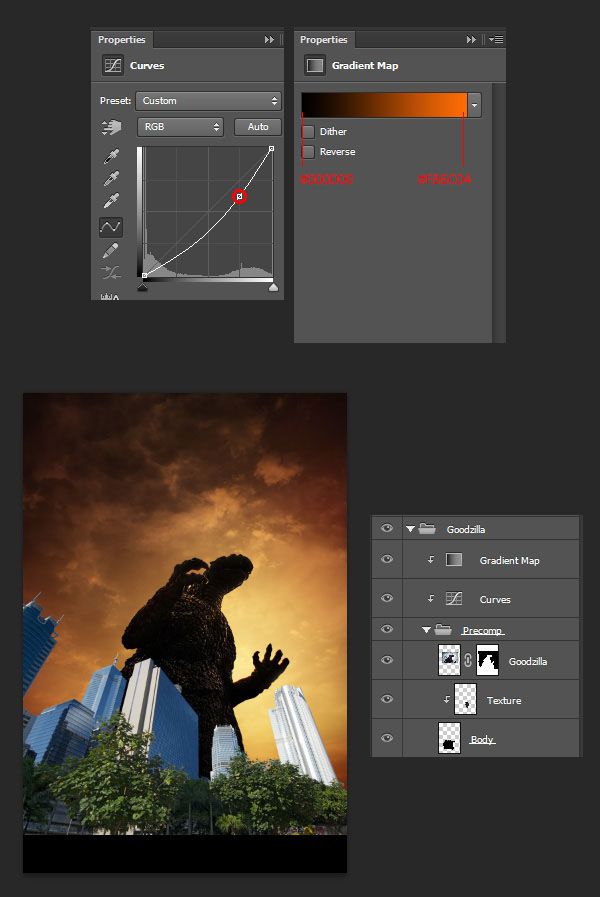Select the bottom-left curve endpoint
600x897 pixels.
click(x=144, y=276)
